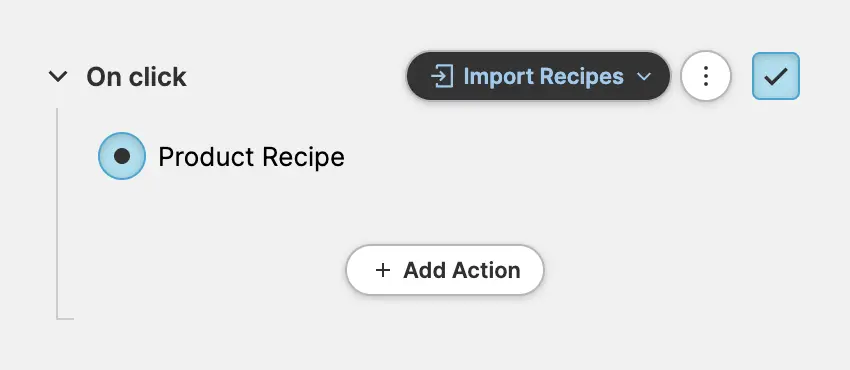Click the import arrow icon in Import Recipes
The image size is (850, 370).
tap(442, 76)
